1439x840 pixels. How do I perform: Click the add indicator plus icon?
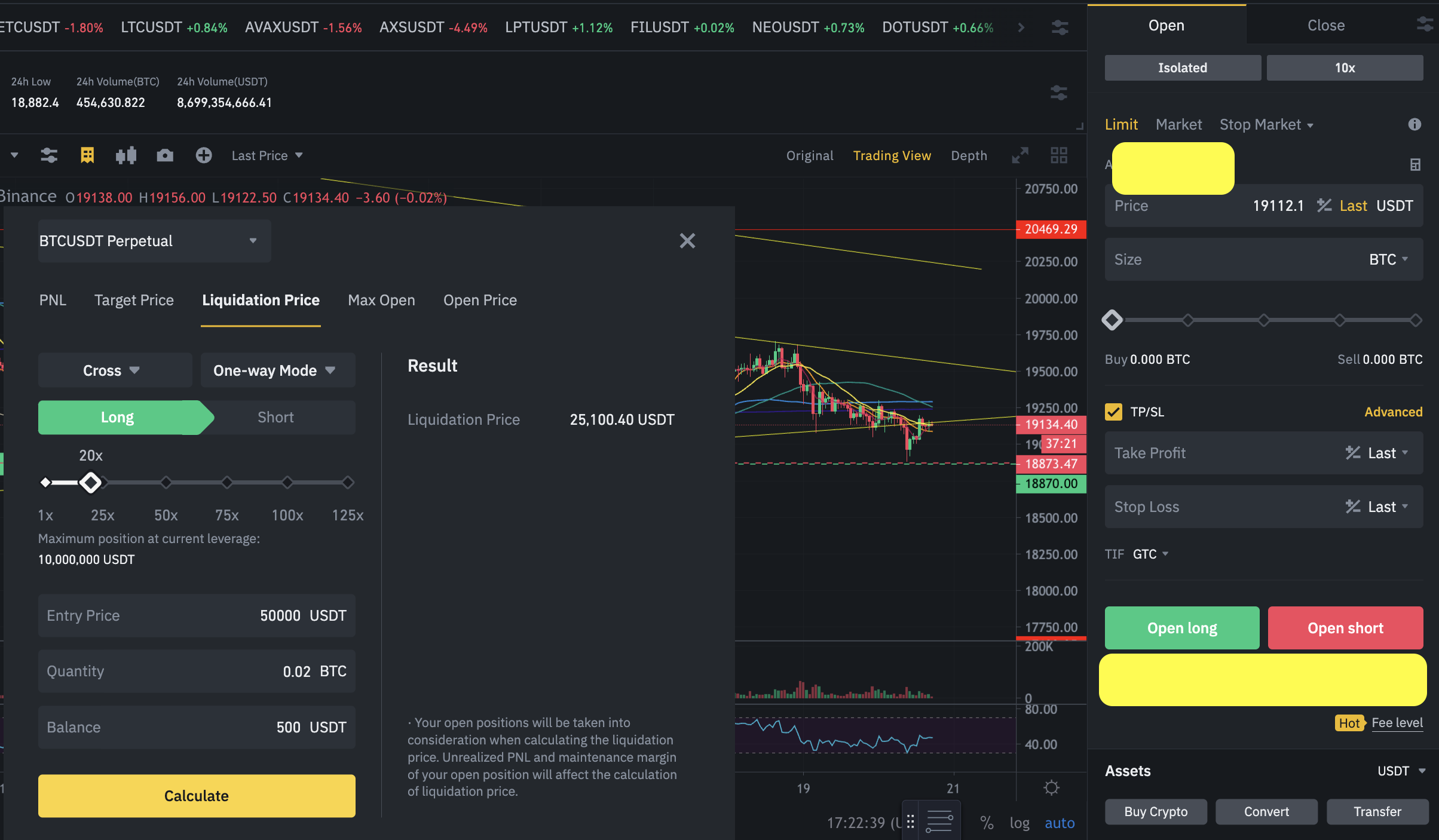pyautogui.click(x=204, y=156)
